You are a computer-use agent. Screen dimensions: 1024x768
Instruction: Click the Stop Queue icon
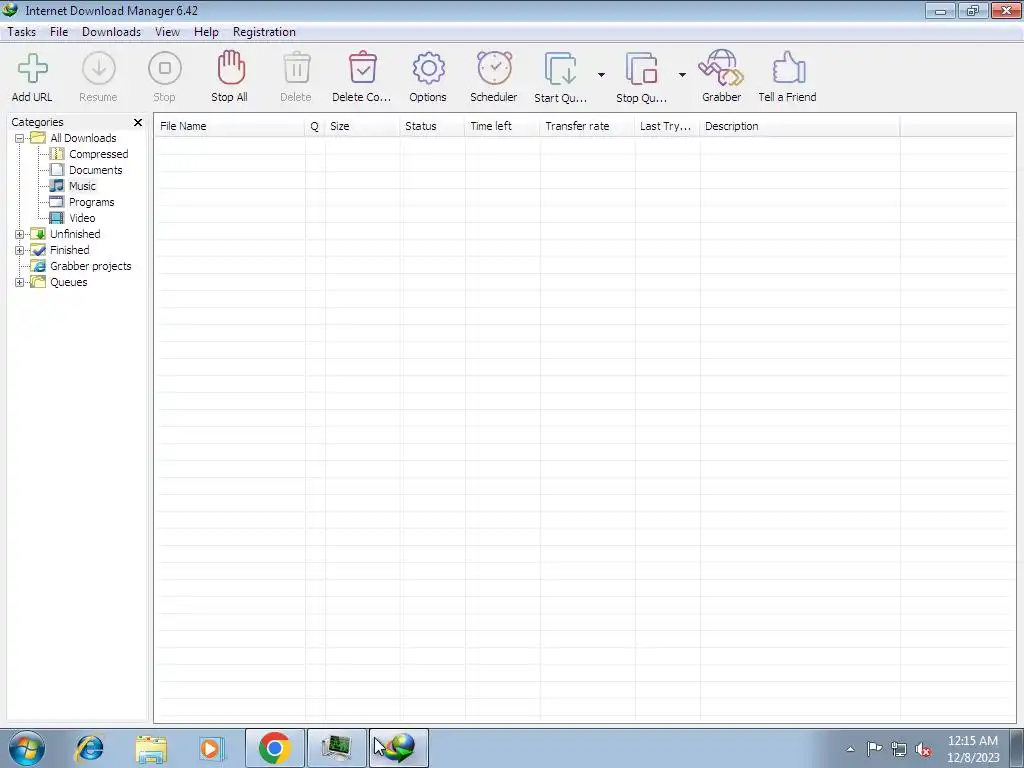click(641, 69)
